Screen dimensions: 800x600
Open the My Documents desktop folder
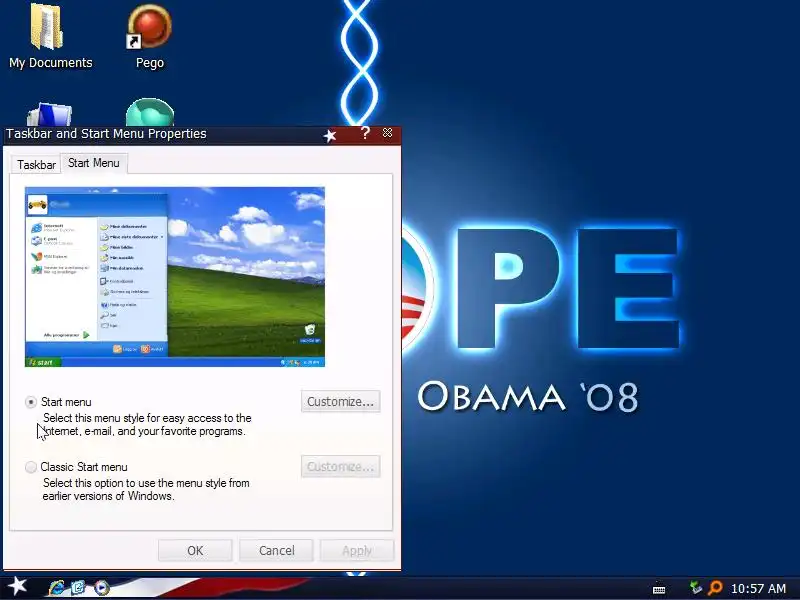pos(50,37)
